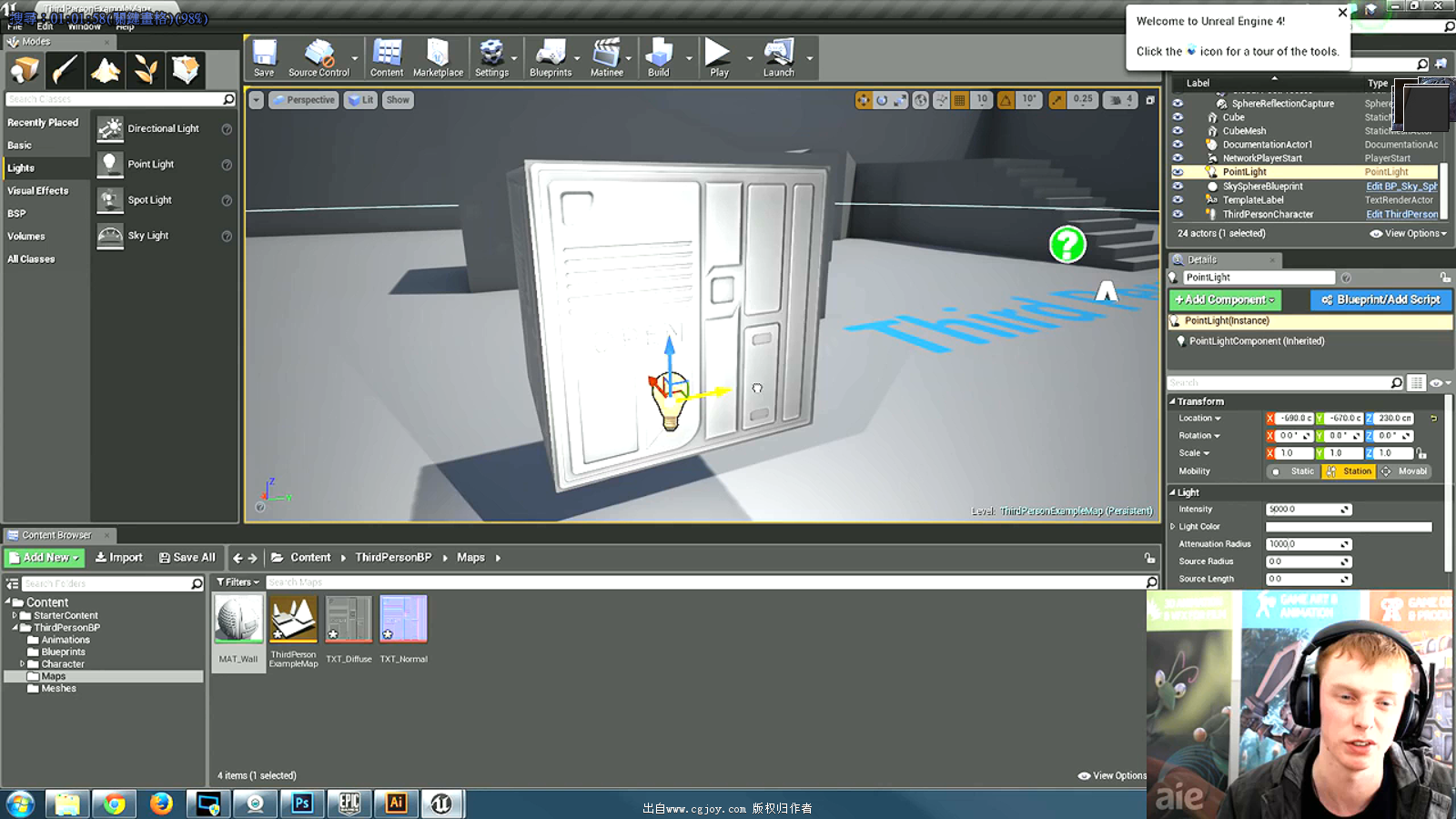The height and width of the screenshot is (819, 1456).
Task: Select Geometry Editing mode icon
Action: pyautogui.click(x=186, y=69)
